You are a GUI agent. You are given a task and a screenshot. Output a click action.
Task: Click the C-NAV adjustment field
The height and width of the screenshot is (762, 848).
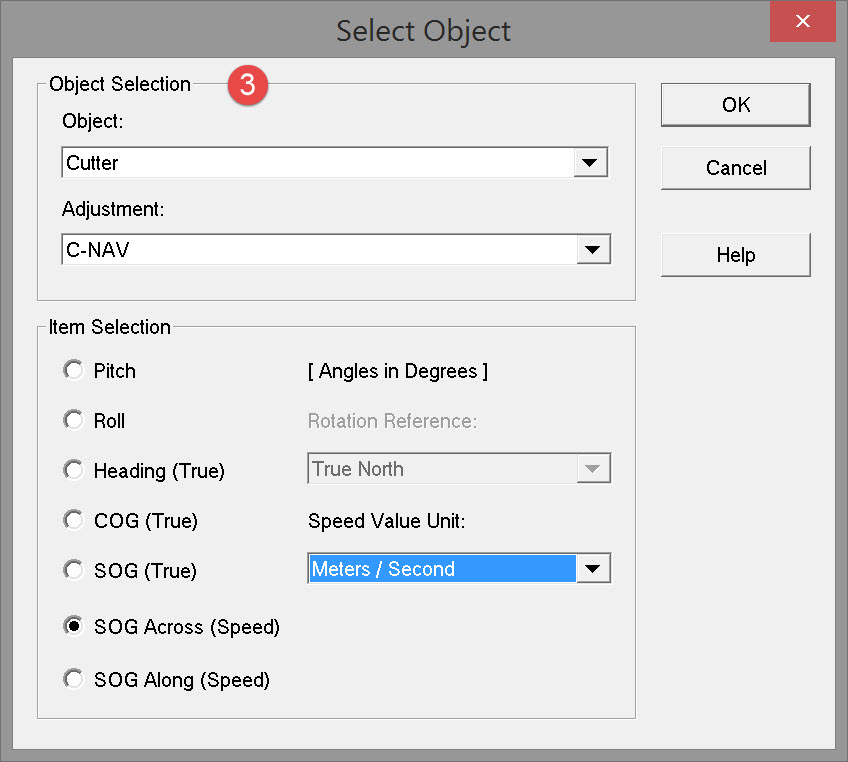tap(316, 250)
